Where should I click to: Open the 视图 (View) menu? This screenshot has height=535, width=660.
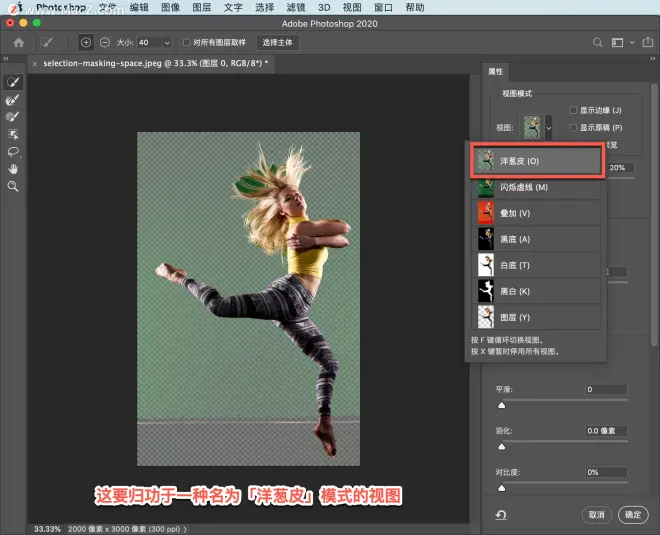point(352,8)
